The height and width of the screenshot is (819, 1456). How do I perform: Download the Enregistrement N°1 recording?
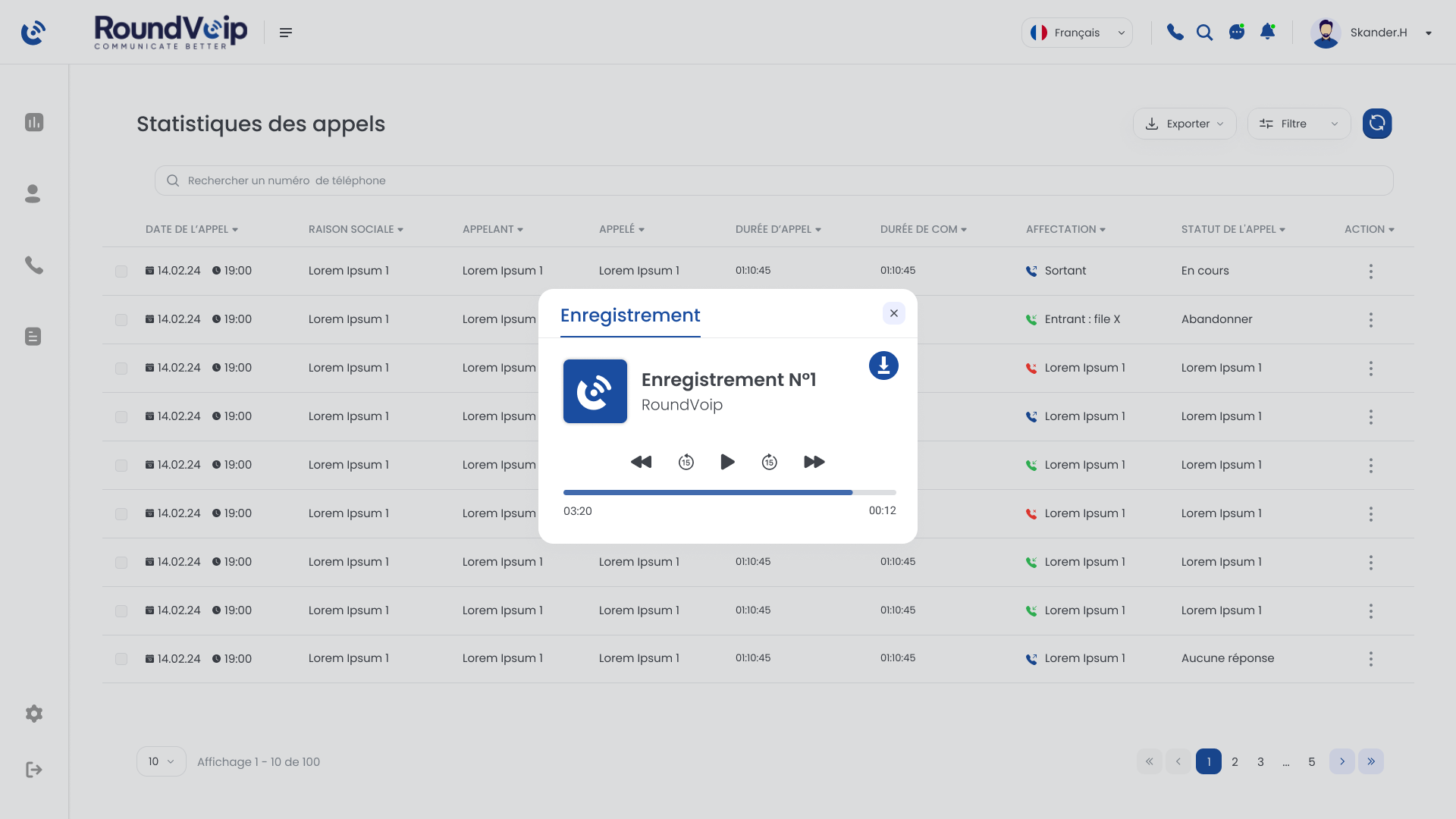[883, 366]
